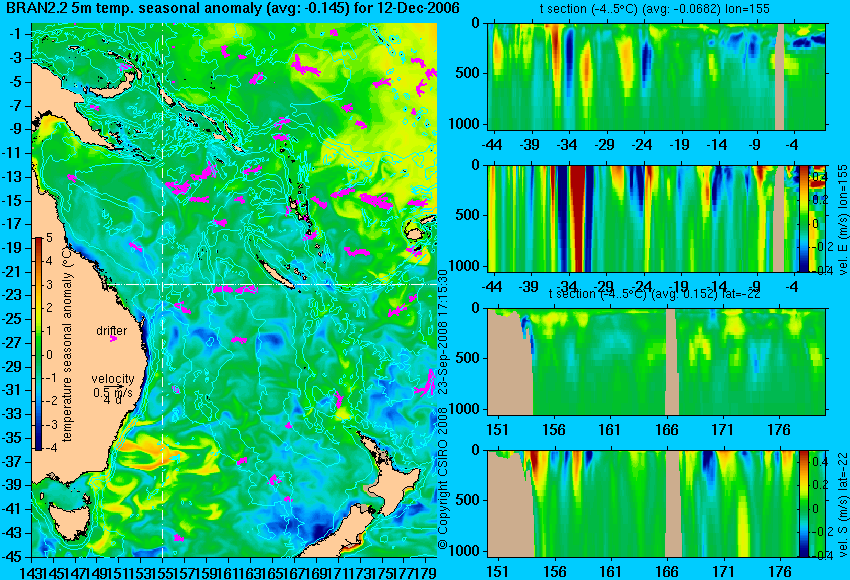Screen dimensions: 850x580
Task: Click the 'vel. E (m/s) lon=155' axis label
Action: tap(842, 220)
